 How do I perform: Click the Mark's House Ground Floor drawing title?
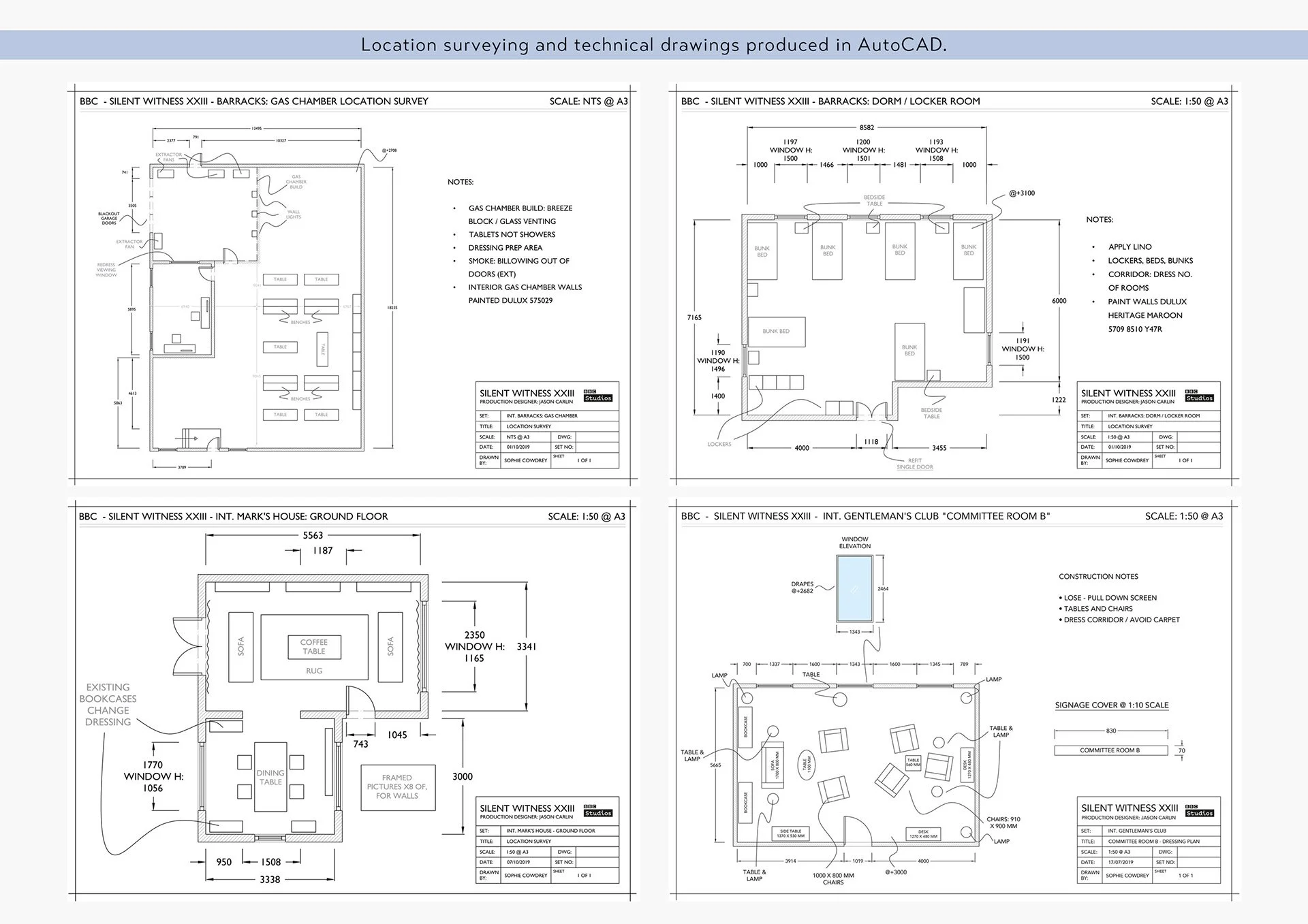[233, 516]
